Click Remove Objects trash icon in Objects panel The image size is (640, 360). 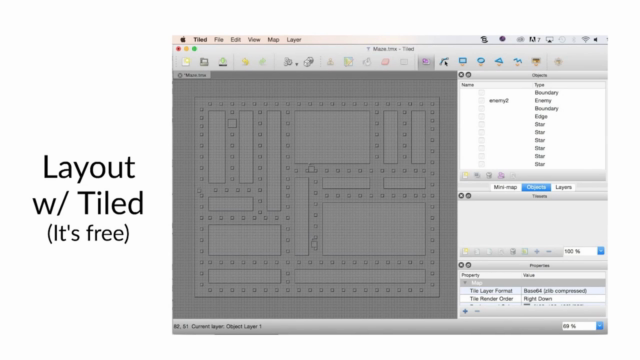pyautogui.click(x=489, y=176)
